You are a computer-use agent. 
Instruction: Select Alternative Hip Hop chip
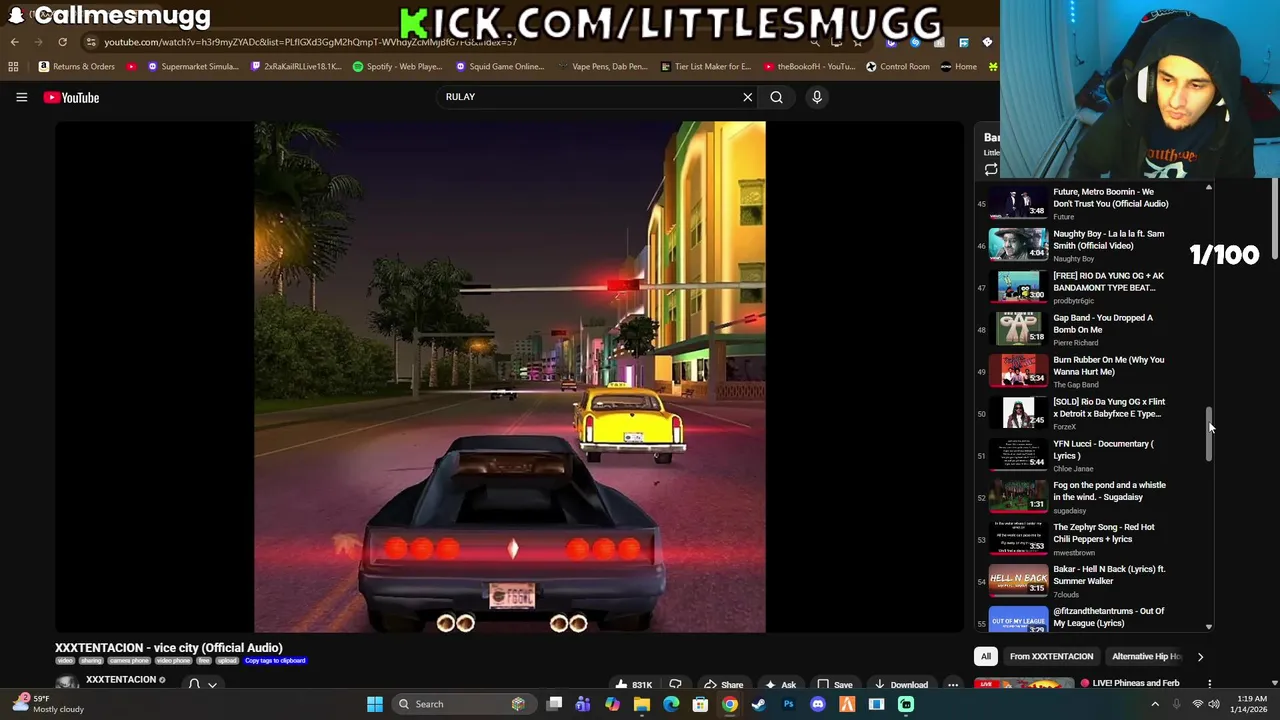tap(1146, 656)
